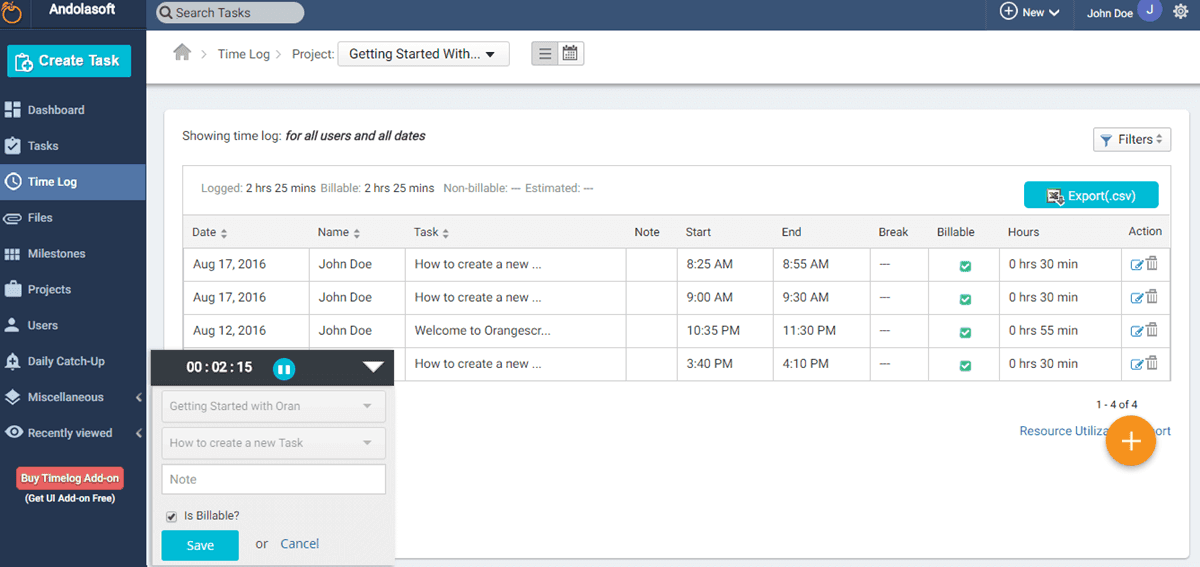Click the 00:02:15 timer readout
This screenshot has height=567, width=1200.
pos(219,367)
